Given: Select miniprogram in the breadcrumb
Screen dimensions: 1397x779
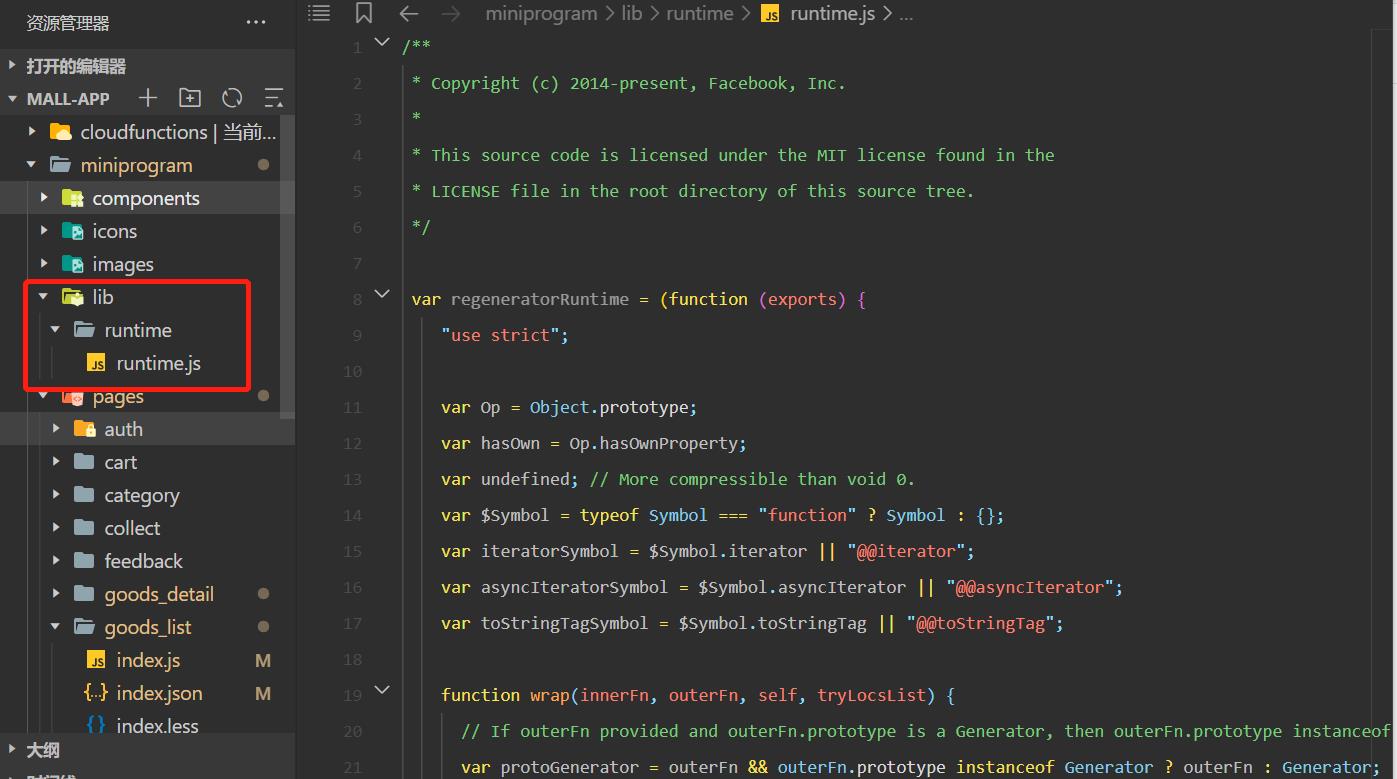Looking at the screenshot, I should (x=541, y=14).
